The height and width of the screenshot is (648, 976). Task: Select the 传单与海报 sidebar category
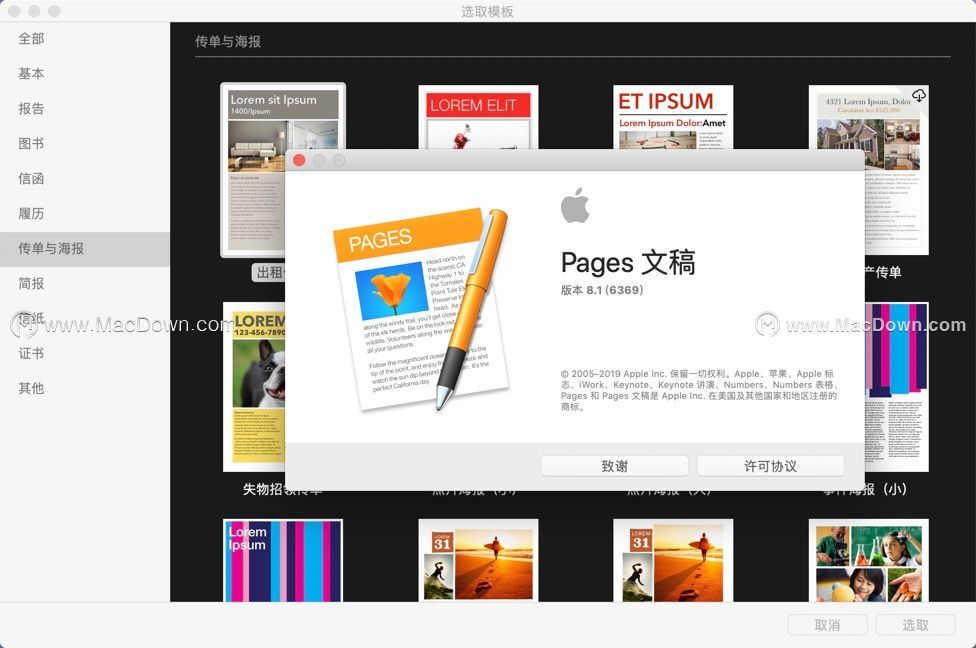coord(85,249)
